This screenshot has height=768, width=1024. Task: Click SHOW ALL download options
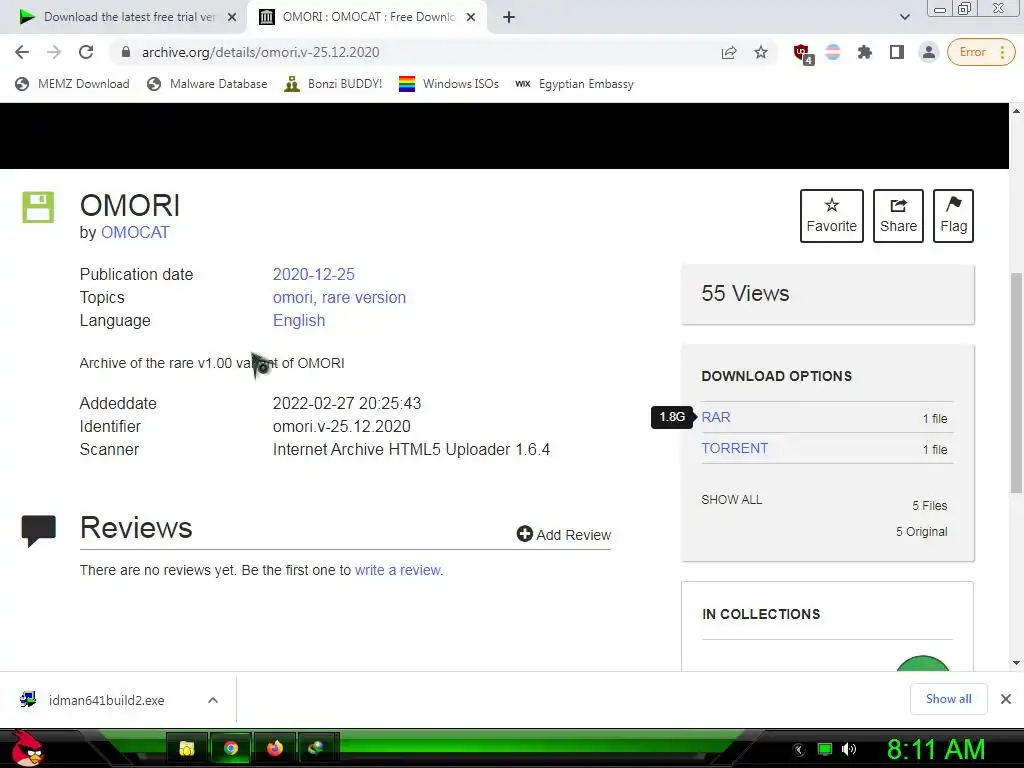tap(731, 500)
